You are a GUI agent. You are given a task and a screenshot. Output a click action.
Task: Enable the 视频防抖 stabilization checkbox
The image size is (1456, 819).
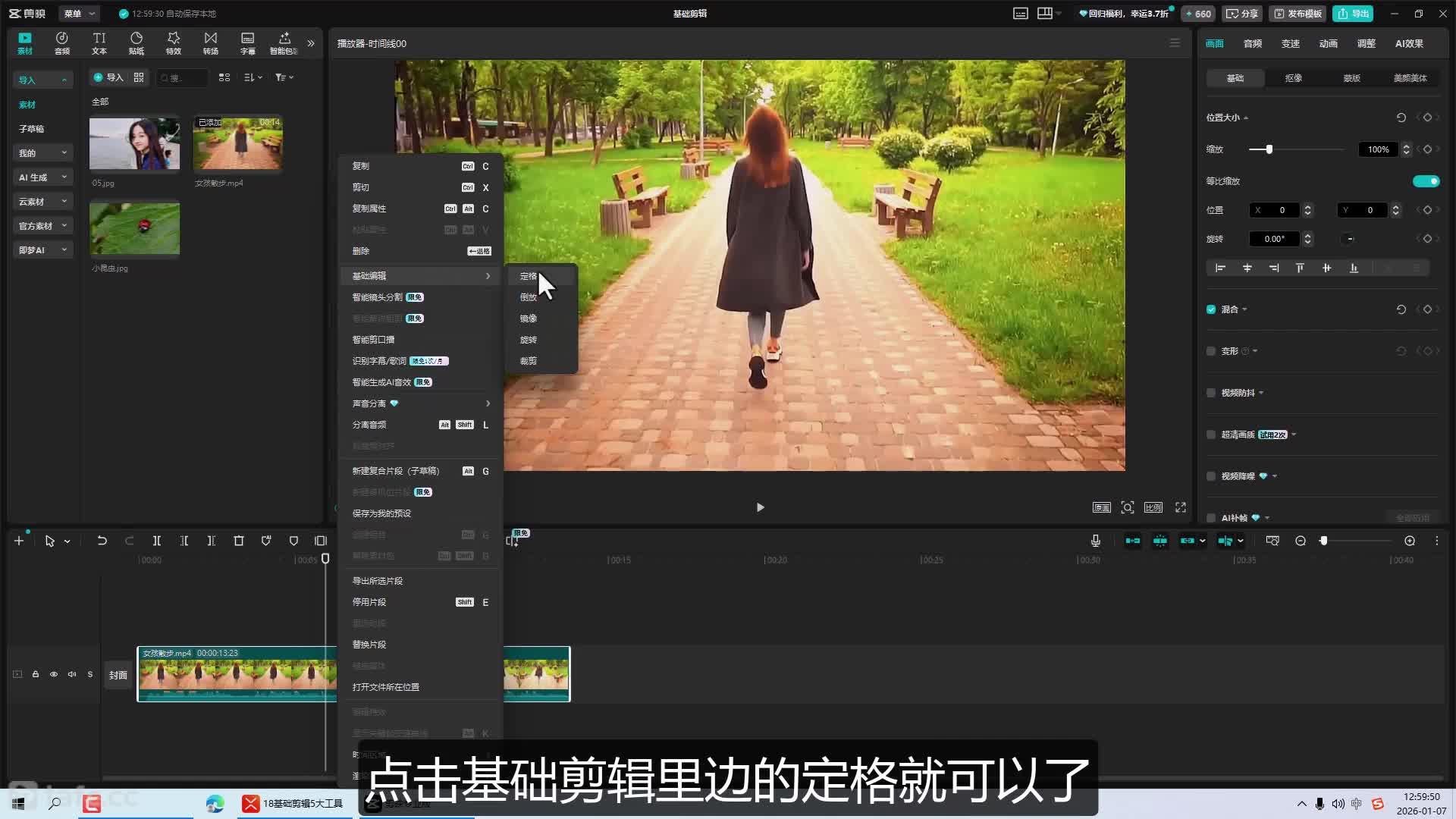[x=1211, y=393]
